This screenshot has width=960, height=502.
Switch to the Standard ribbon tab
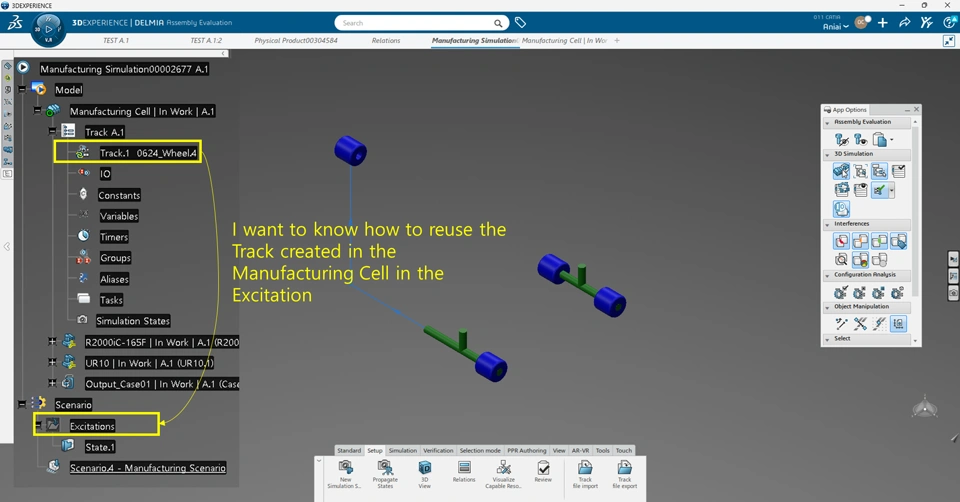tap(349, 451)
